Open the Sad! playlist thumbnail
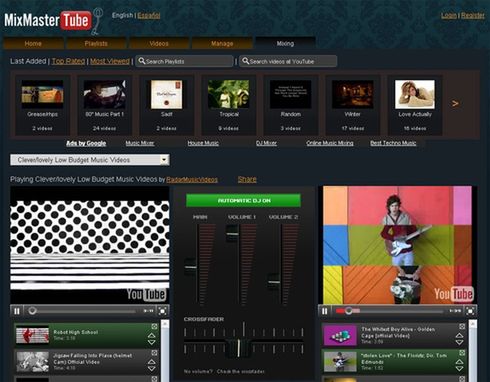The height and width of the screenshot is (382, 490). (166, 94)
